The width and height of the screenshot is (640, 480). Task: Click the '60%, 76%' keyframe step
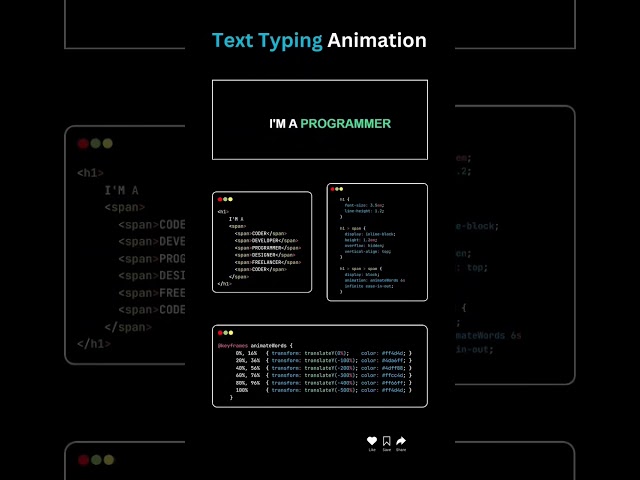[x=248, y=375]
